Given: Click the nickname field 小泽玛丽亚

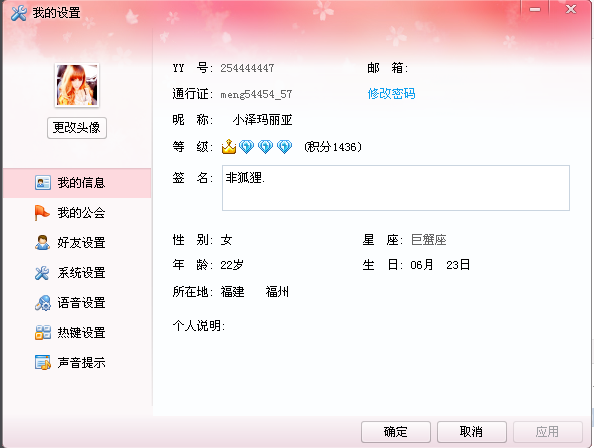Looking at the screenshot, I should (x=262, y=120).
